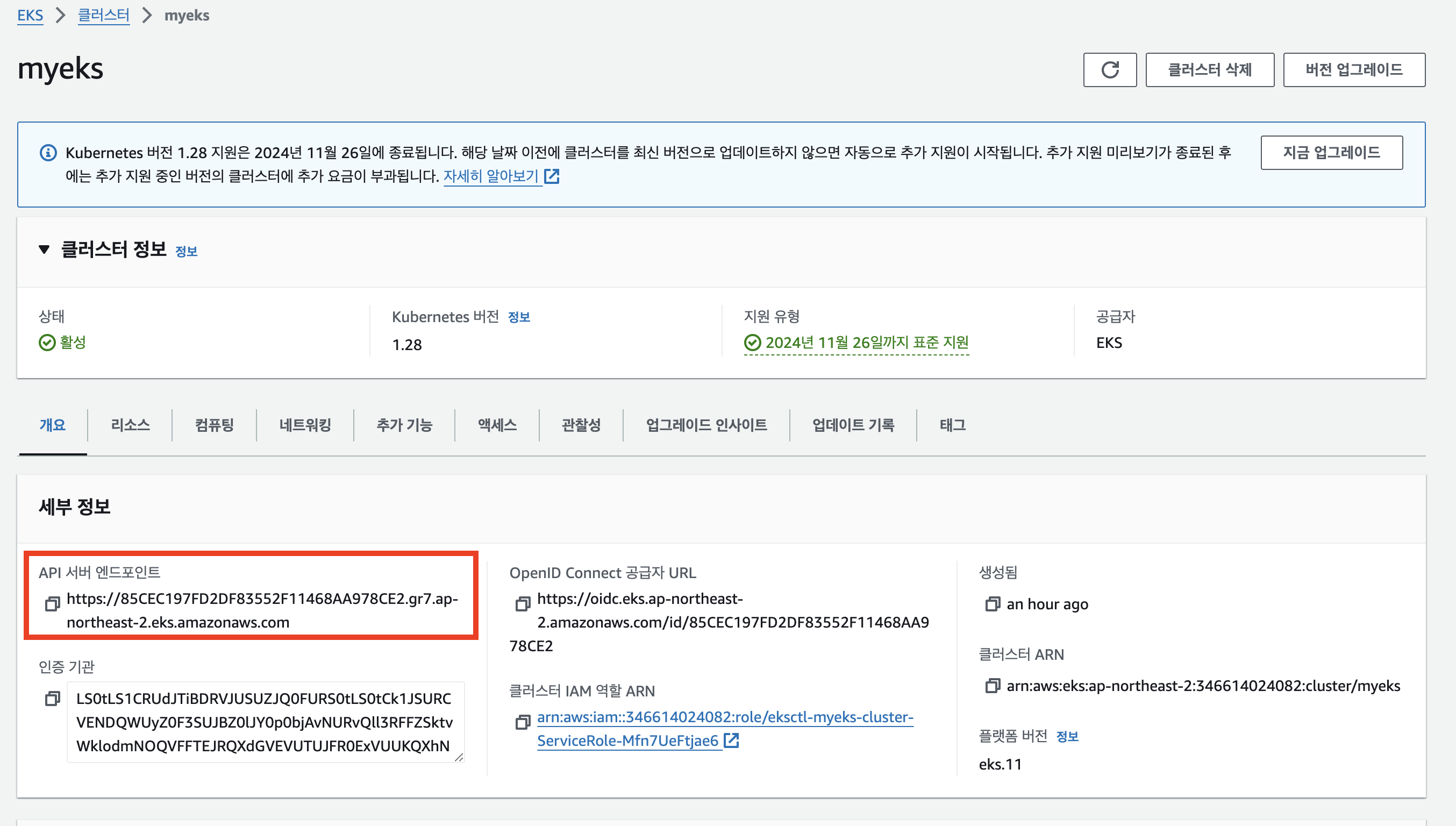This screenshot has height=826, width=1456.
Task: Click the 지금 업그레이드 button
Action: click(x=1331, y=153)
